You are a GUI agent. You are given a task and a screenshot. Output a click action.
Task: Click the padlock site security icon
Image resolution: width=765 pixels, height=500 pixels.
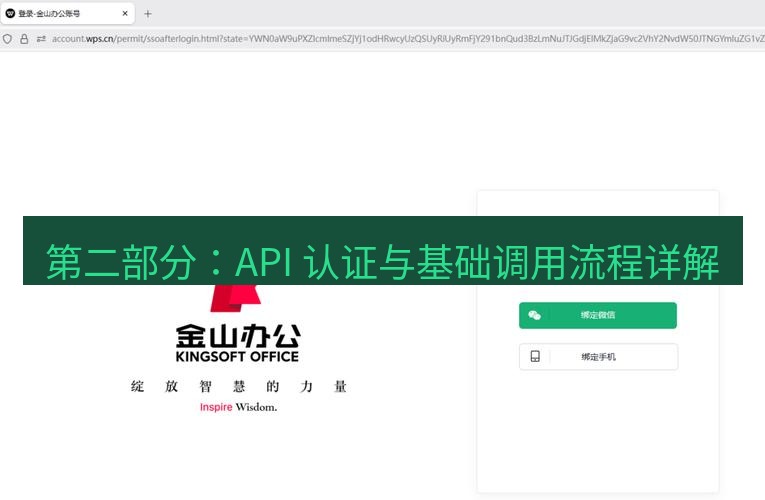(x=24, y=39)
